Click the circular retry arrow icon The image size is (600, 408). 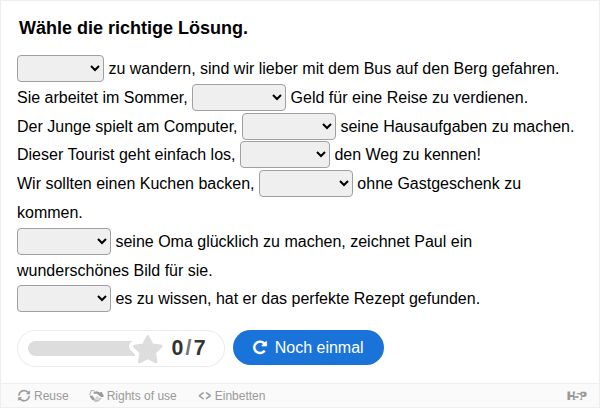(x=259, y=348)
